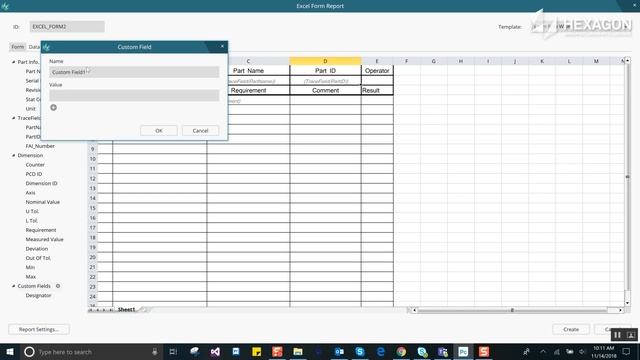Cancel the Custom Field dialog

(x=200, y=131)
